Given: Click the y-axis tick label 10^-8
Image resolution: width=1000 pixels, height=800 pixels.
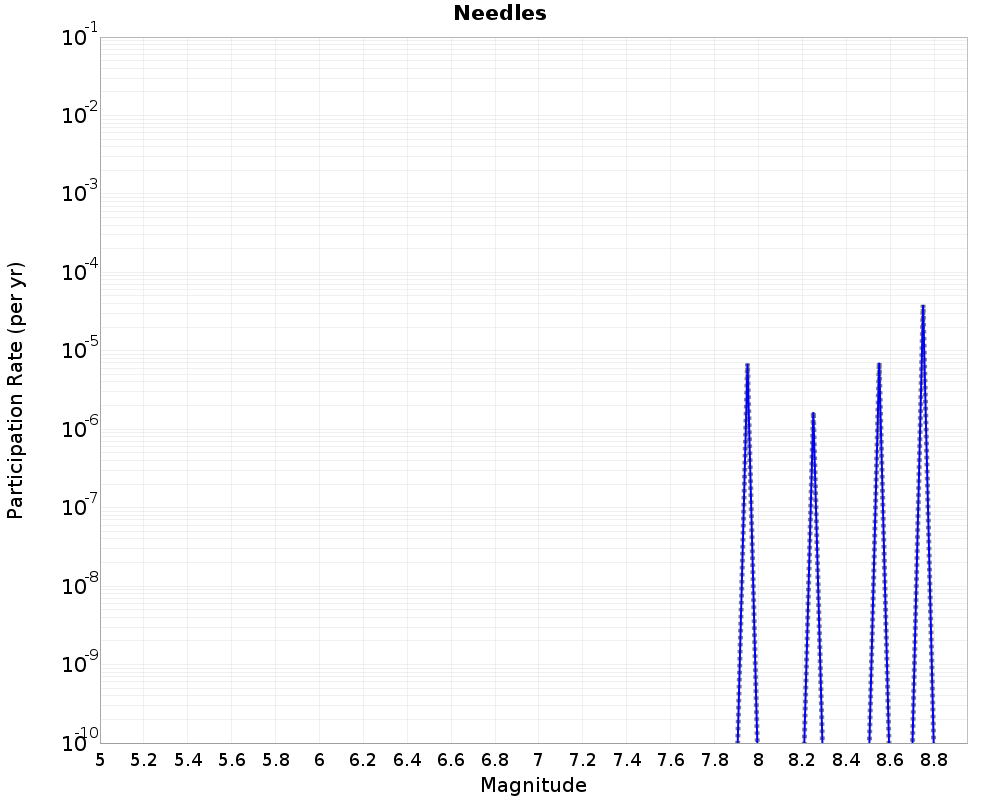Looking at the screenshot, I should [x=80, y=584].
